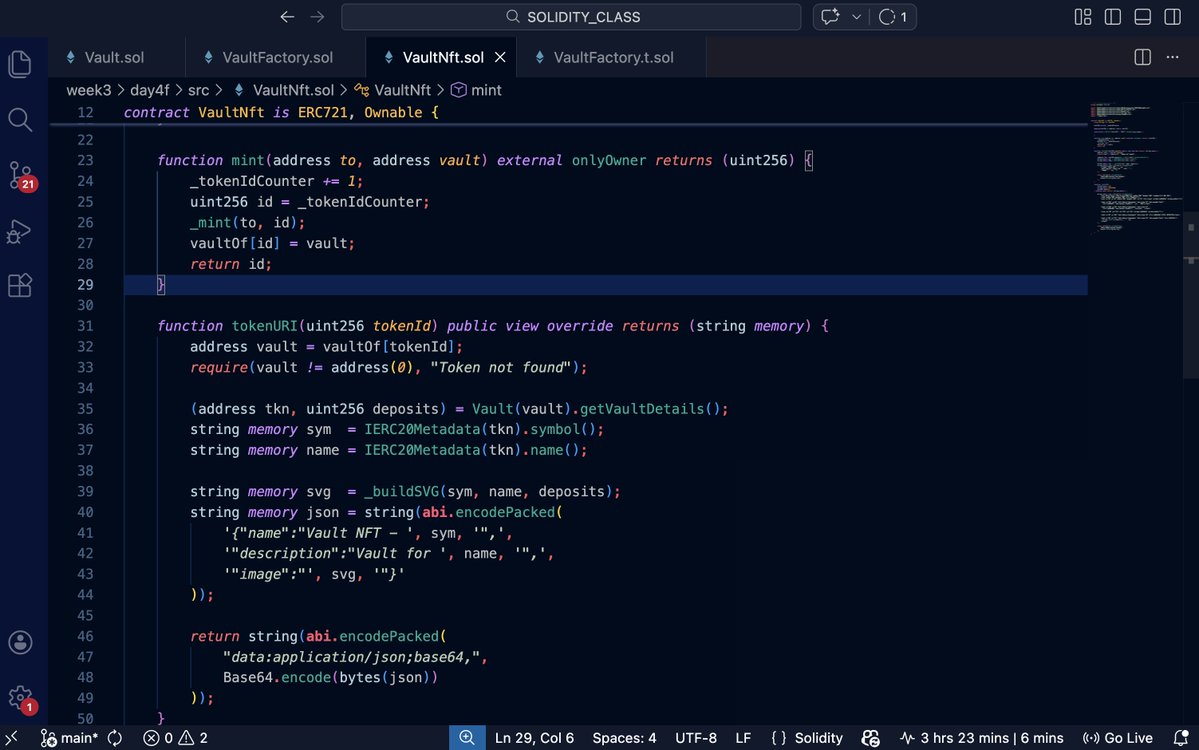Go forward with the right arrow
Viewport: 1199px width, 750px height.
click(317, 17)
